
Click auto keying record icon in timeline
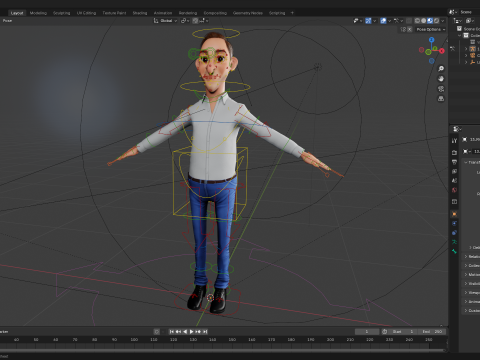tap(157, 332)
